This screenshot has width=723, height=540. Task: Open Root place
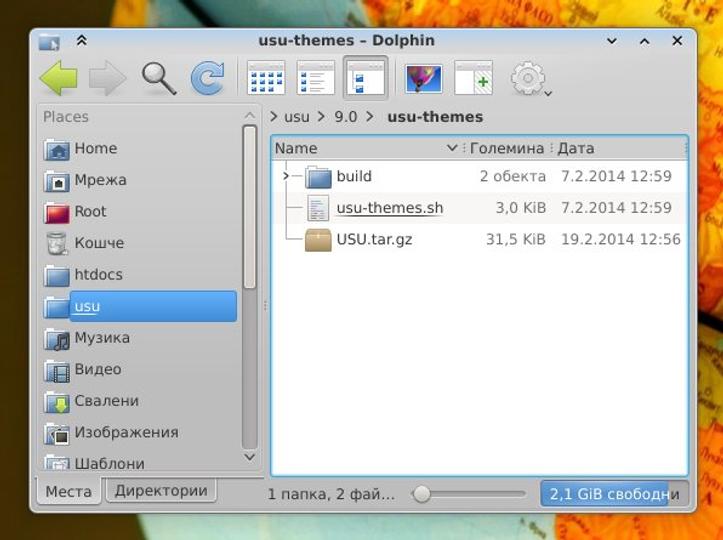(x=138, y=212)
